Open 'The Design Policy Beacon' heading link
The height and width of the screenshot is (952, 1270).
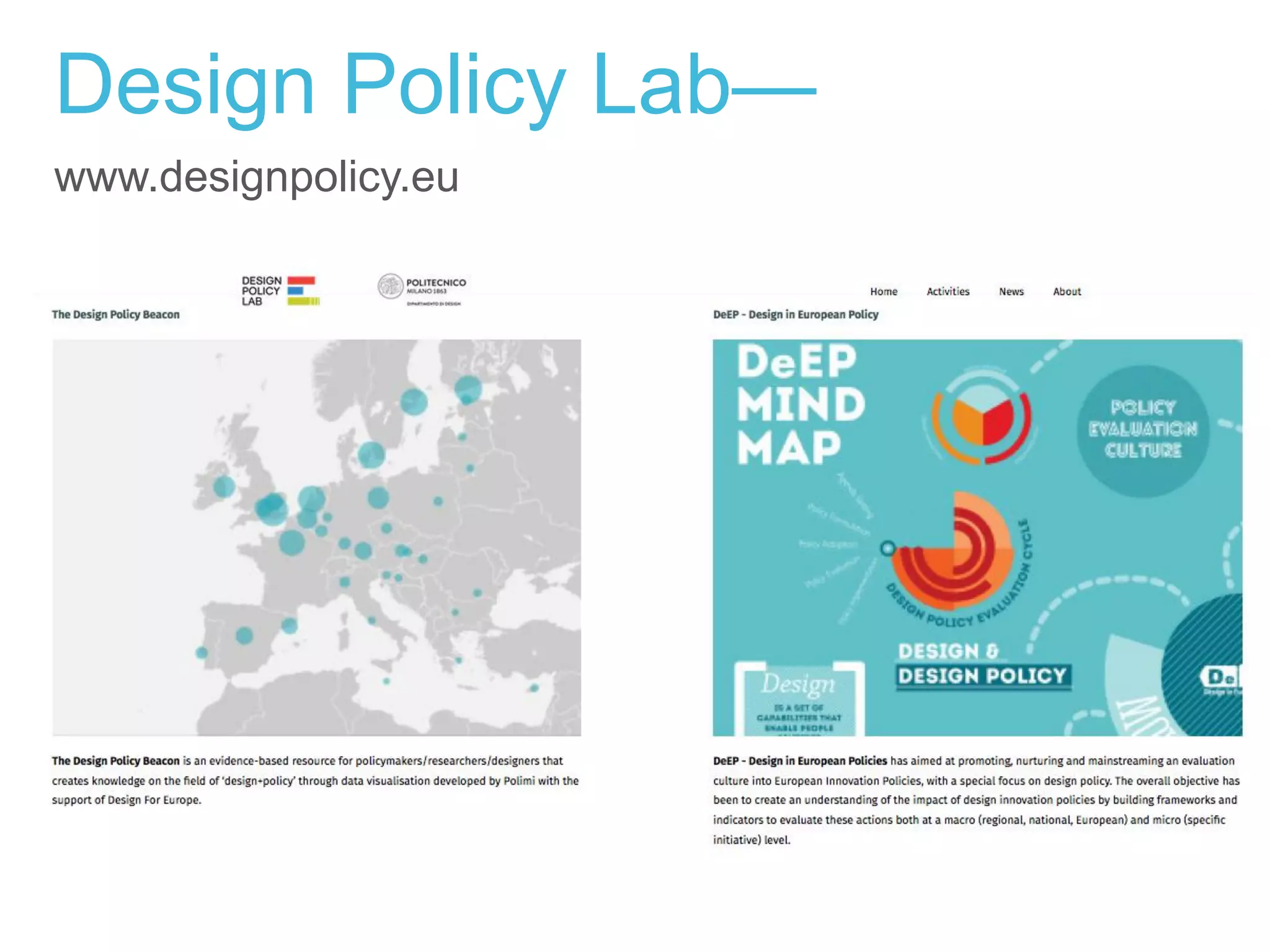pos(115,314)
